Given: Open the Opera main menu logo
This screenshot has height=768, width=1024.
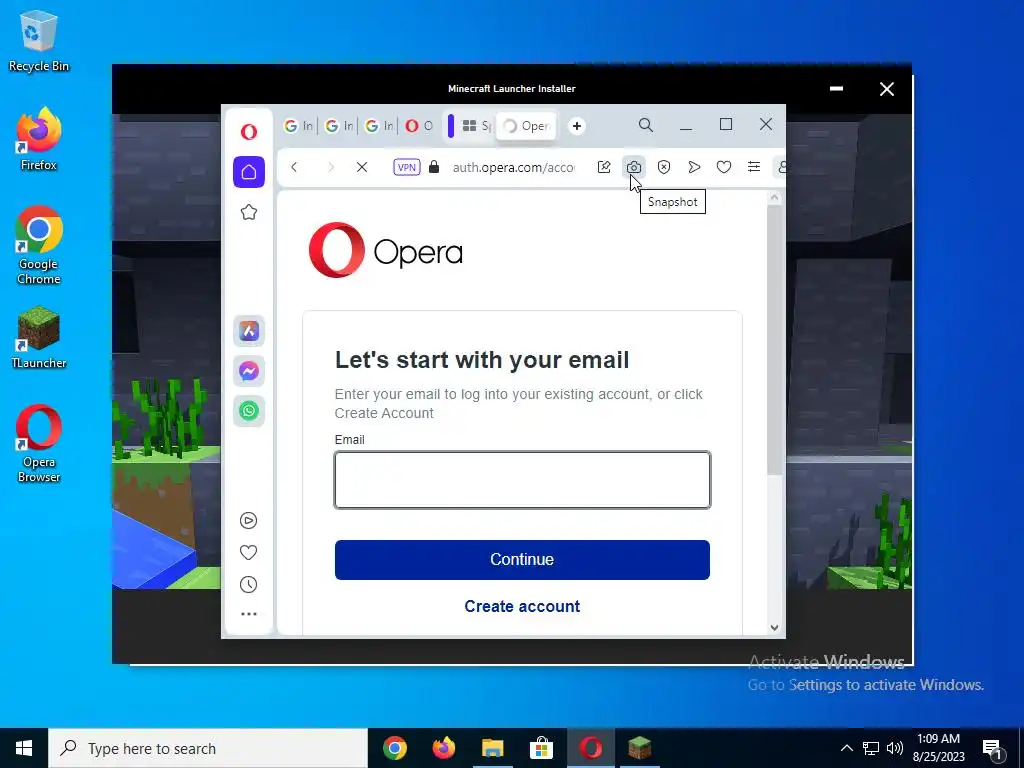Looking at the screenshot, I should (x=249, y=131).
